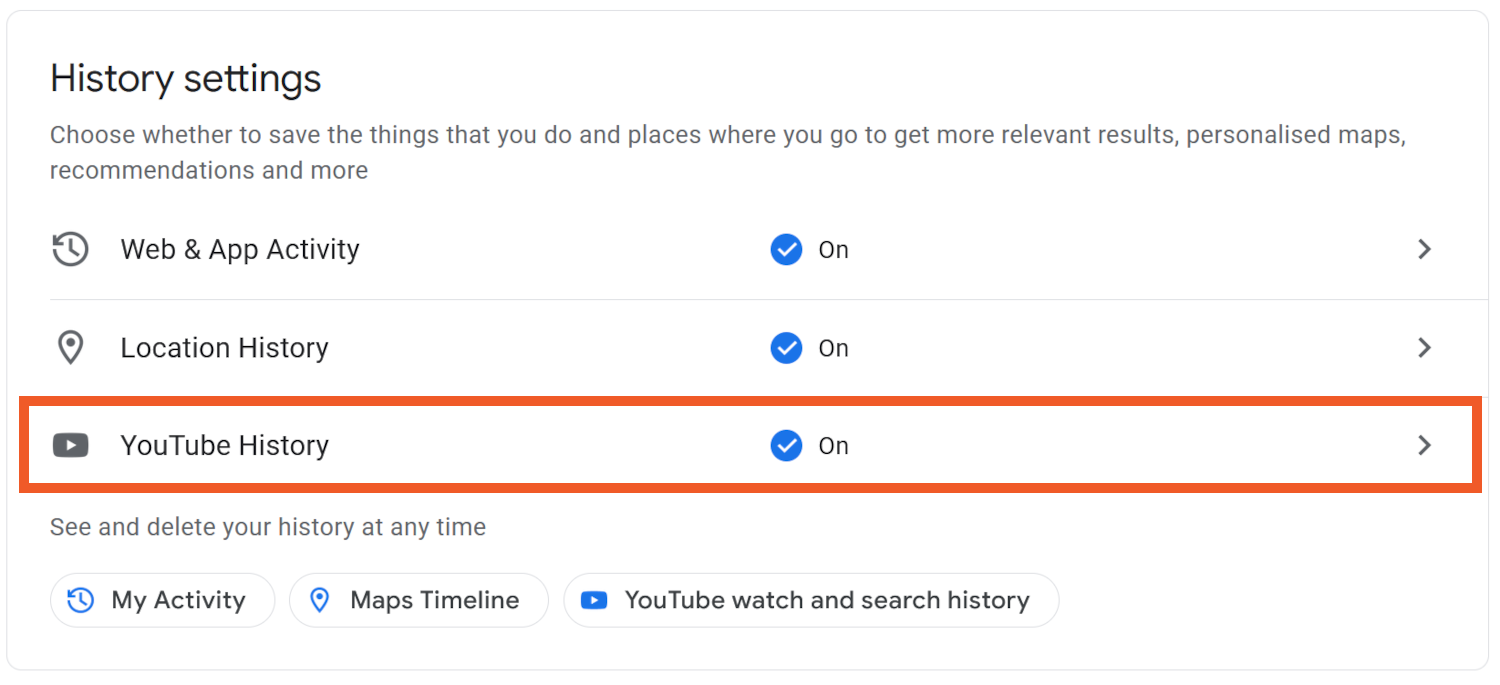The image size is (1500, 685).
Task: Open the Web & App Activity row
Action: (x=240, y=249)
